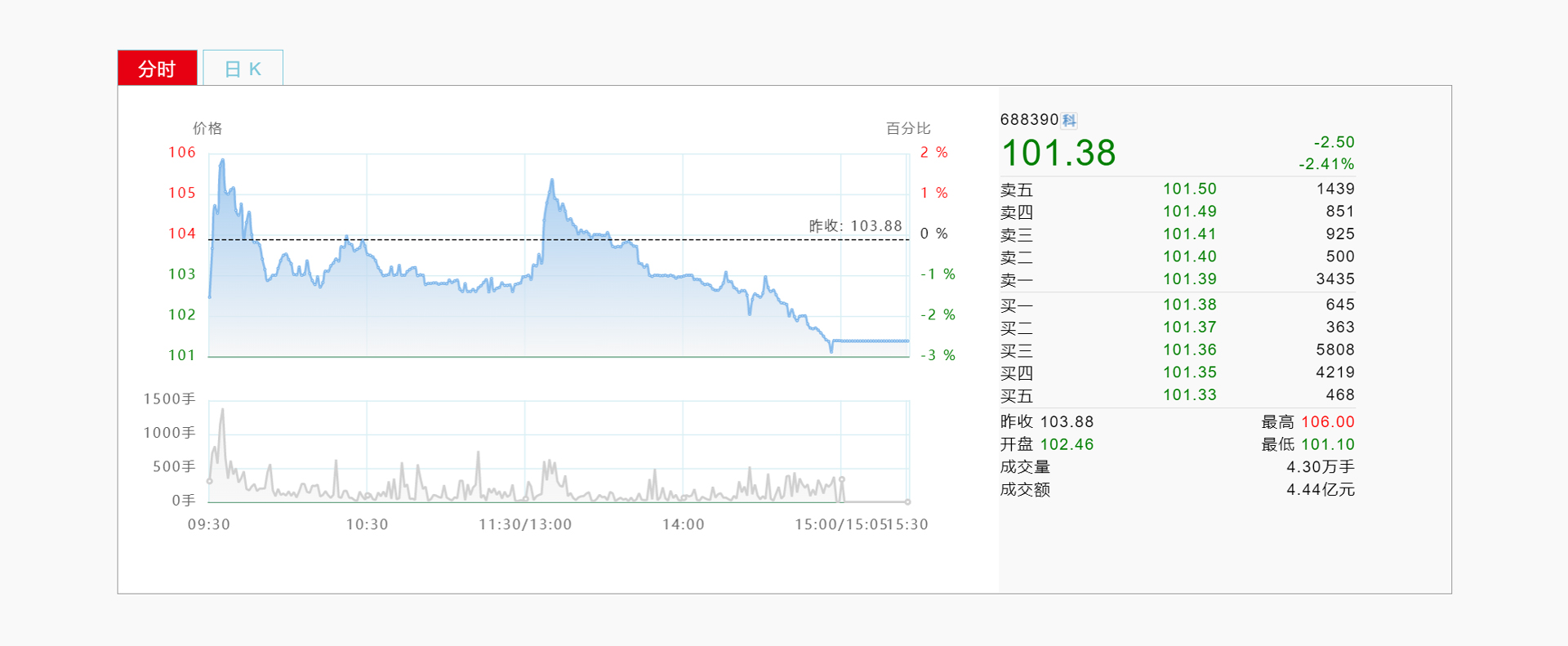The image size is (1568, 646).
Task: Select the 卖一 price 101.39
Action: (x=1190, y=279)
